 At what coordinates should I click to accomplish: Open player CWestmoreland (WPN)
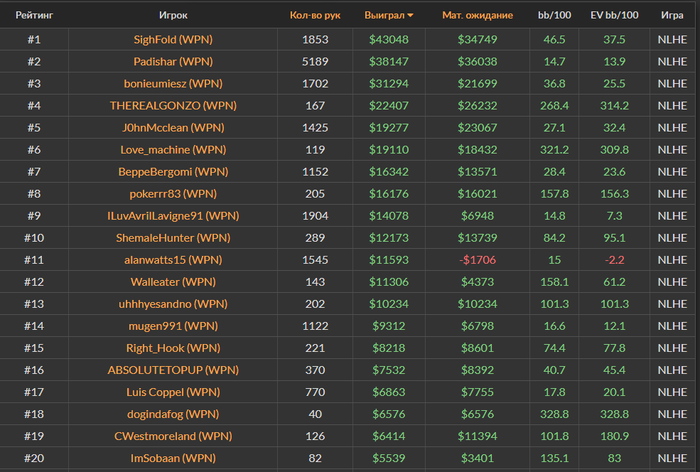coord(173,436)
